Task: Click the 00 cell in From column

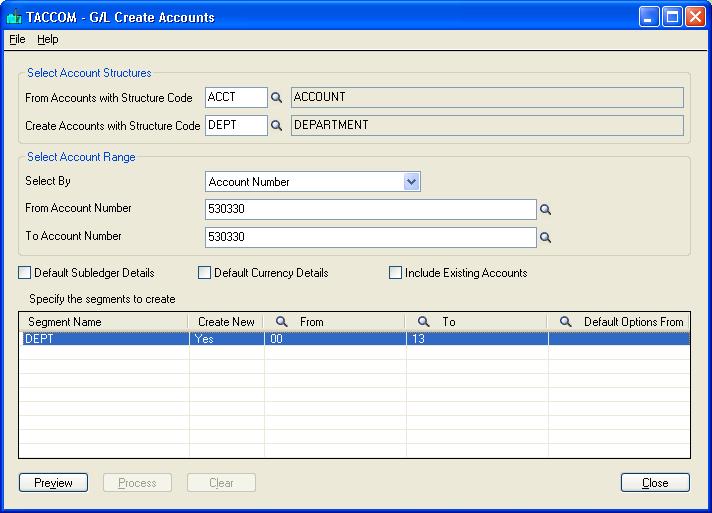Action: [335, 339]
